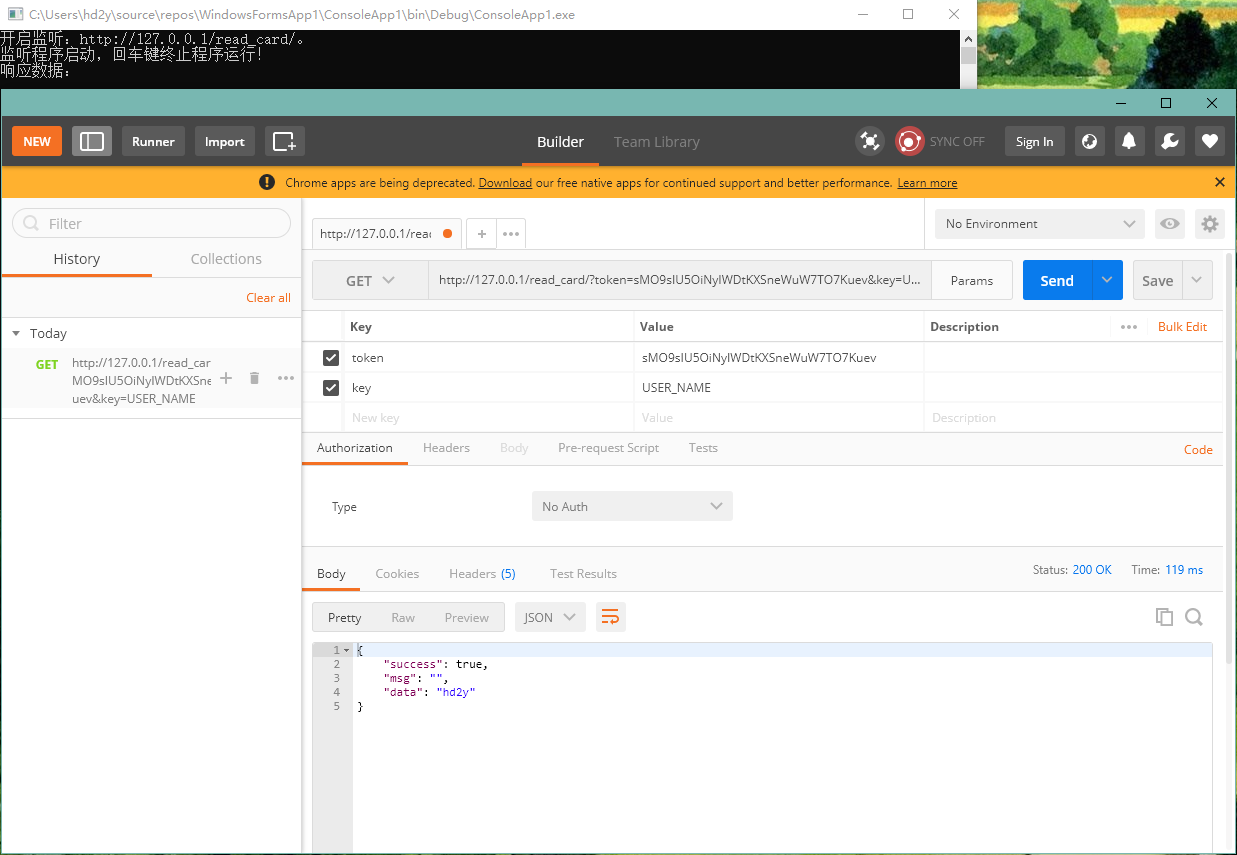Open notifications bell icon
The image size is (1237, 855).
[1130, 141]
